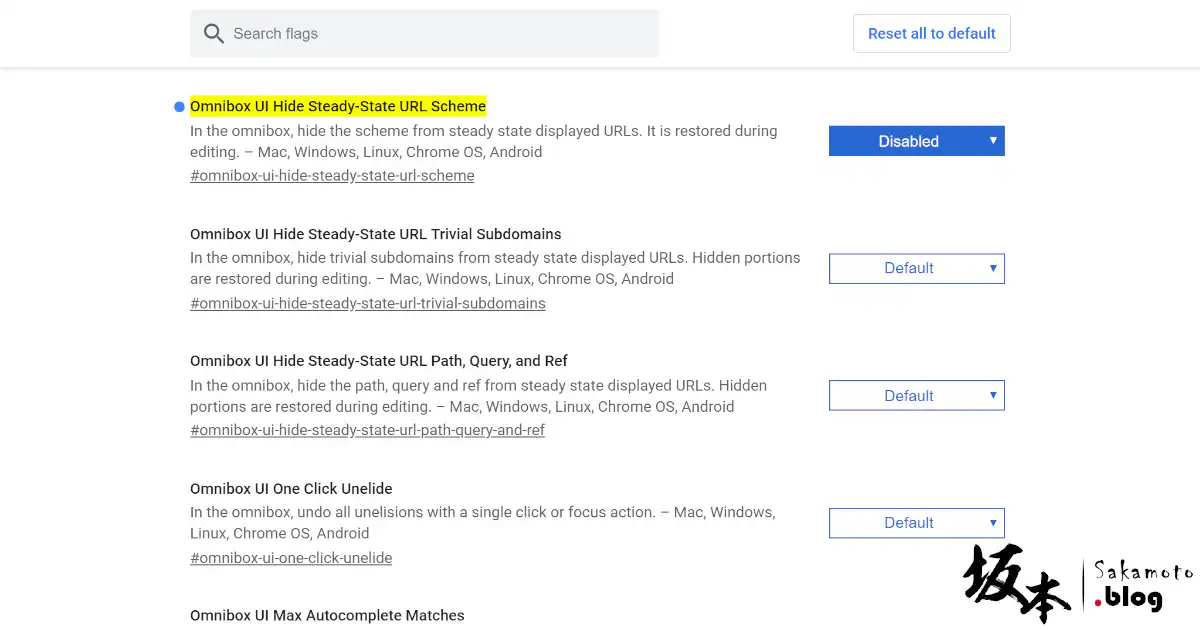
Task: Click the blue modified-flag dot indicator
Action: pyautogui.click(x=179, y=107)
